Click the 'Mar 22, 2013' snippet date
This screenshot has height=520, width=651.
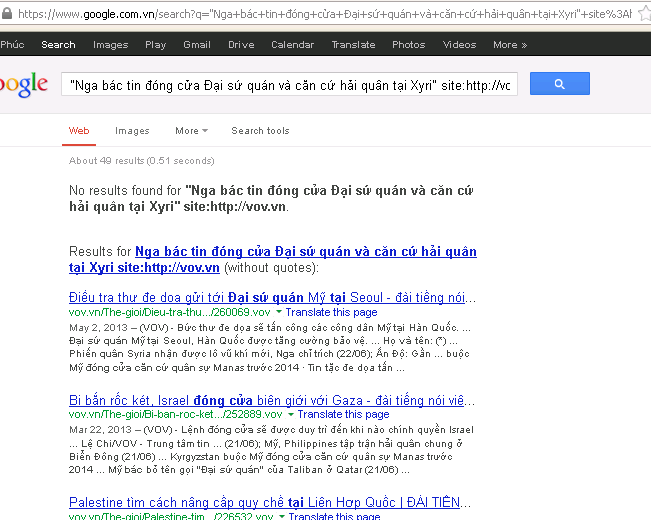100,430
